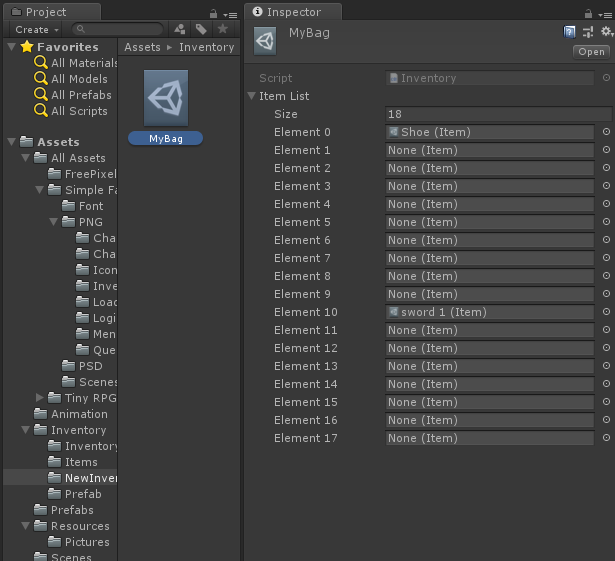This screenshot has width=615, height=561.
Task: Collapse the Resources folder
Action: 26,526
